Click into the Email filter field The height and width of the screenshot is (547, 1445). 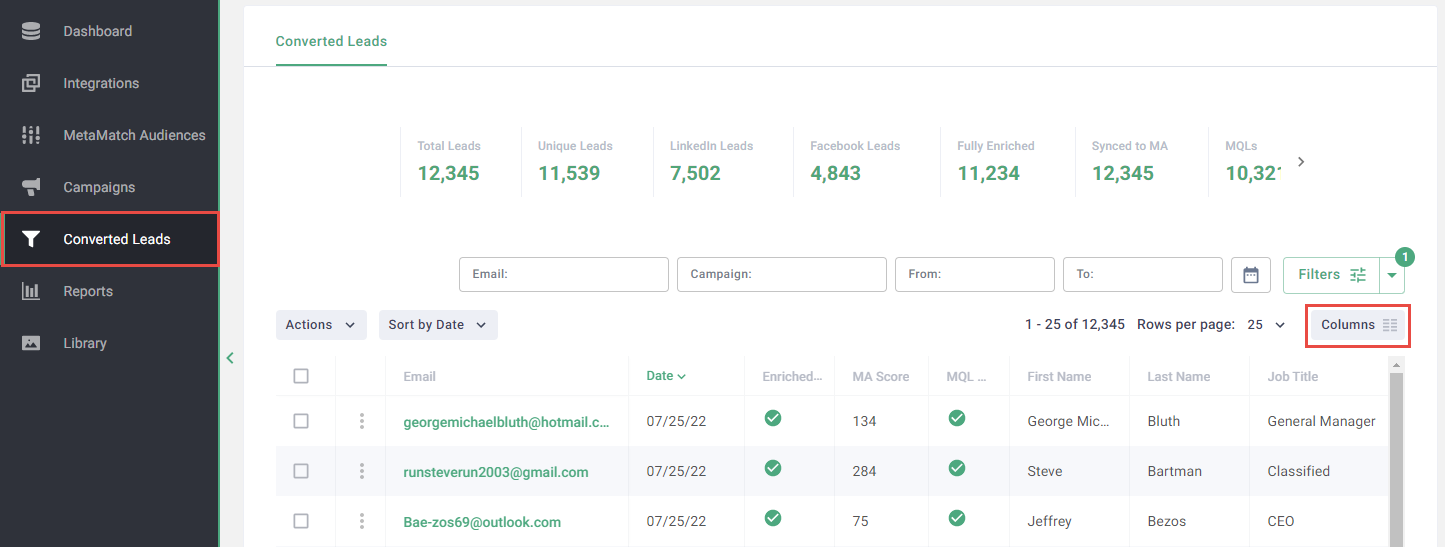point(564,274)
